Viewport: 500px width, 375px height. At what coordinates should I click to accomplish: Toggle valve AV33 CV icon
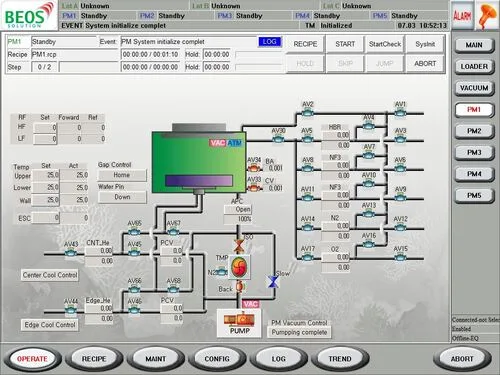pyautogui.click(x=254, y=188)
